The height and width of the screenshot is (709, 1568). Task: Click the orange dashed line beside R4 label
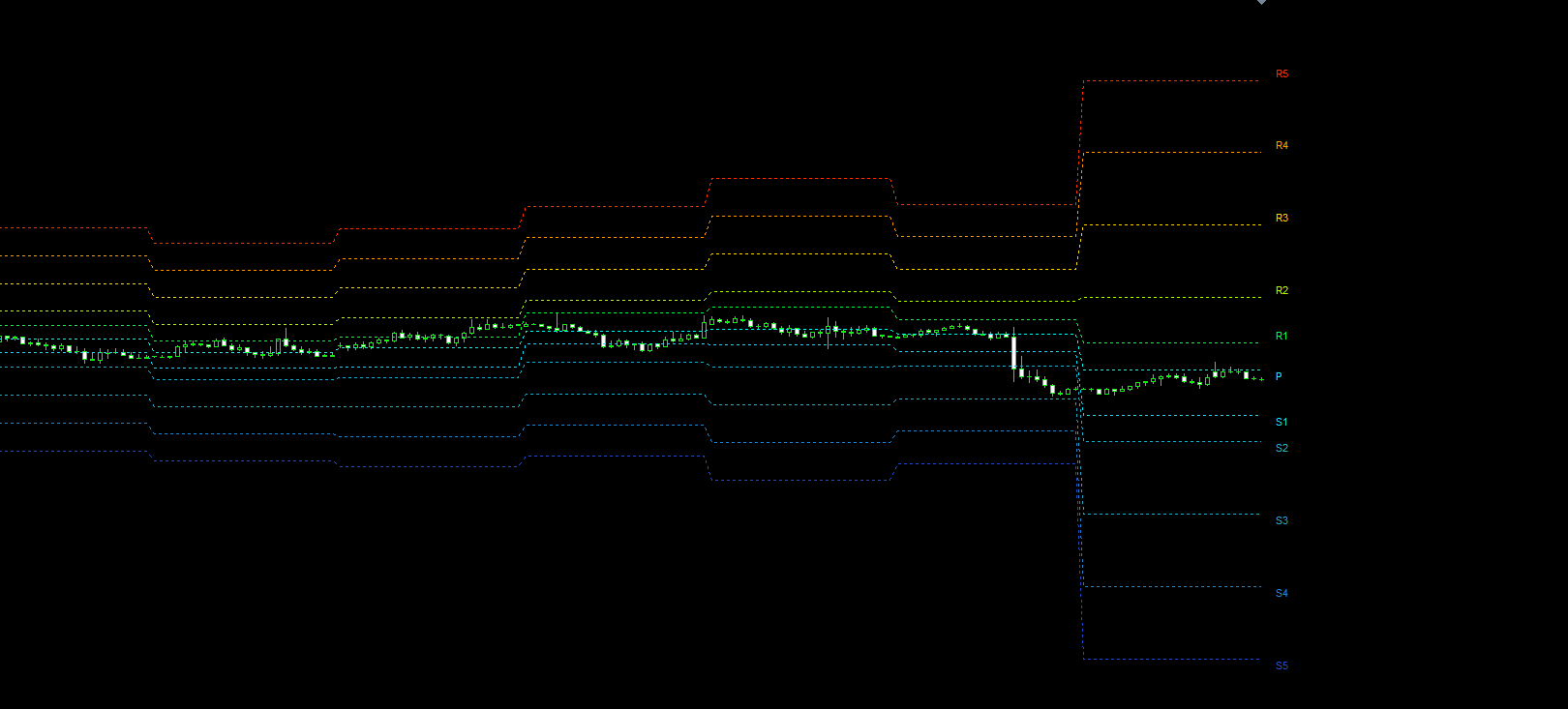1171,152
